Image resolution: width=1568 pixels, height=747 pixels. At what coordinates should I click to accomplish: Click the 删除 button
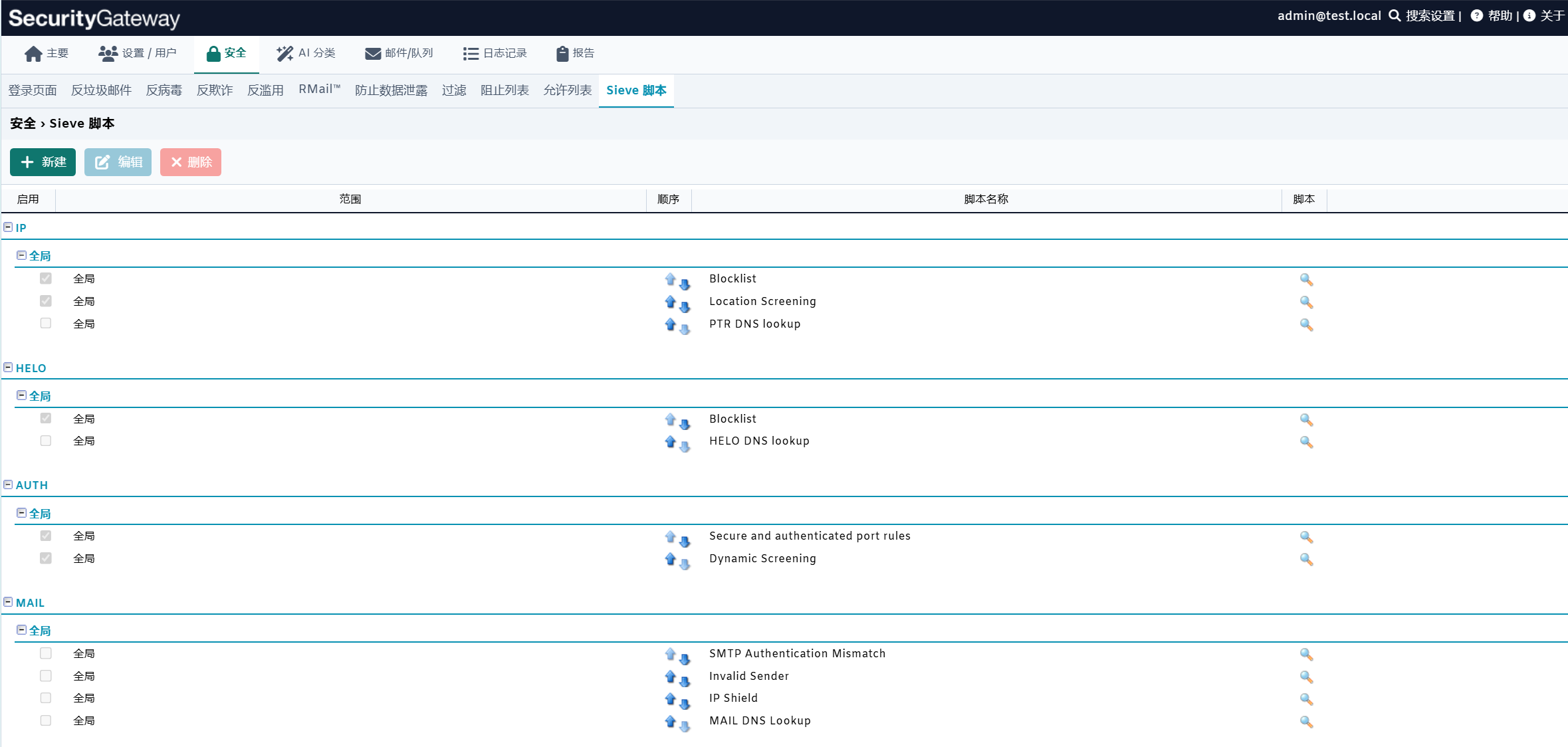point(190,162)
